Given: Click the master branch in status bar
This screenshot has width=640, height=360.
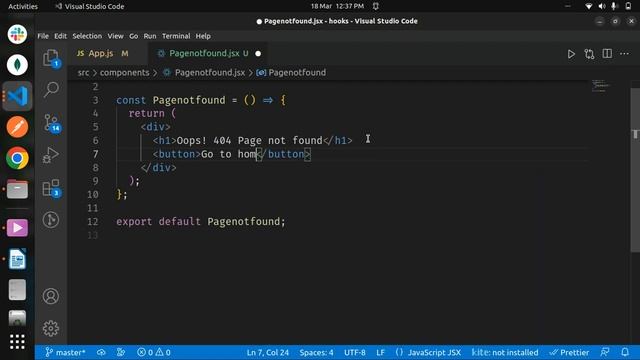Looking at the screenshot, I should (65, 352).
